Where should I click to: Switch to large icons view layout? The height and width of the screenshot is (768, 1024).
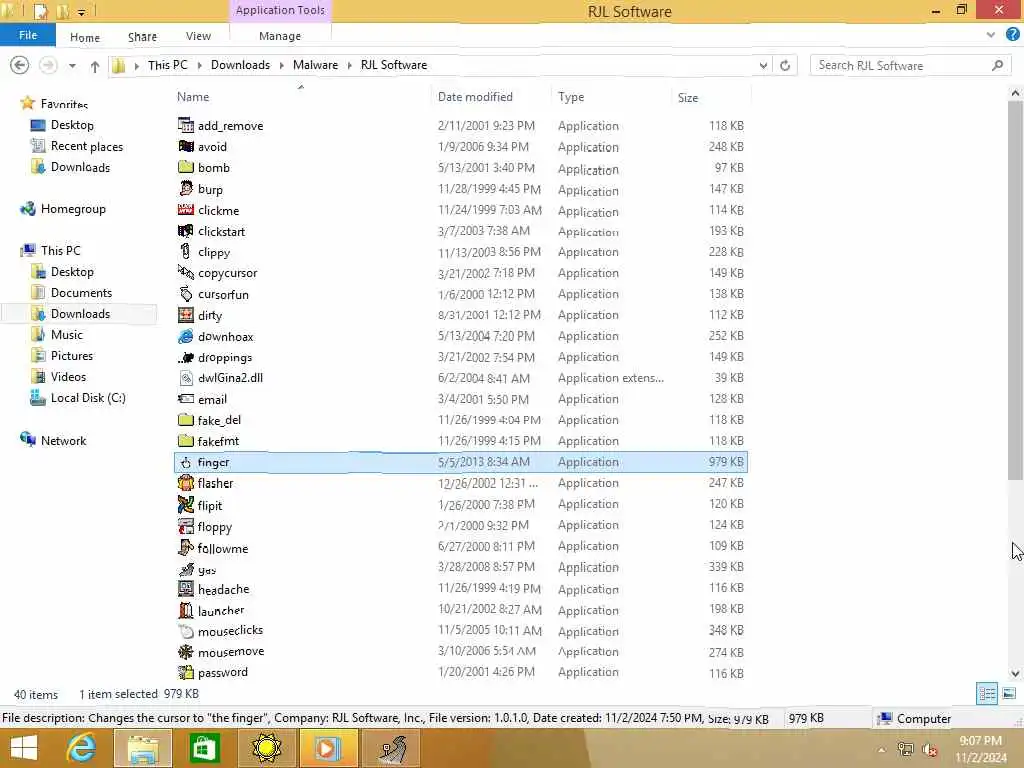coord(1009,694)
